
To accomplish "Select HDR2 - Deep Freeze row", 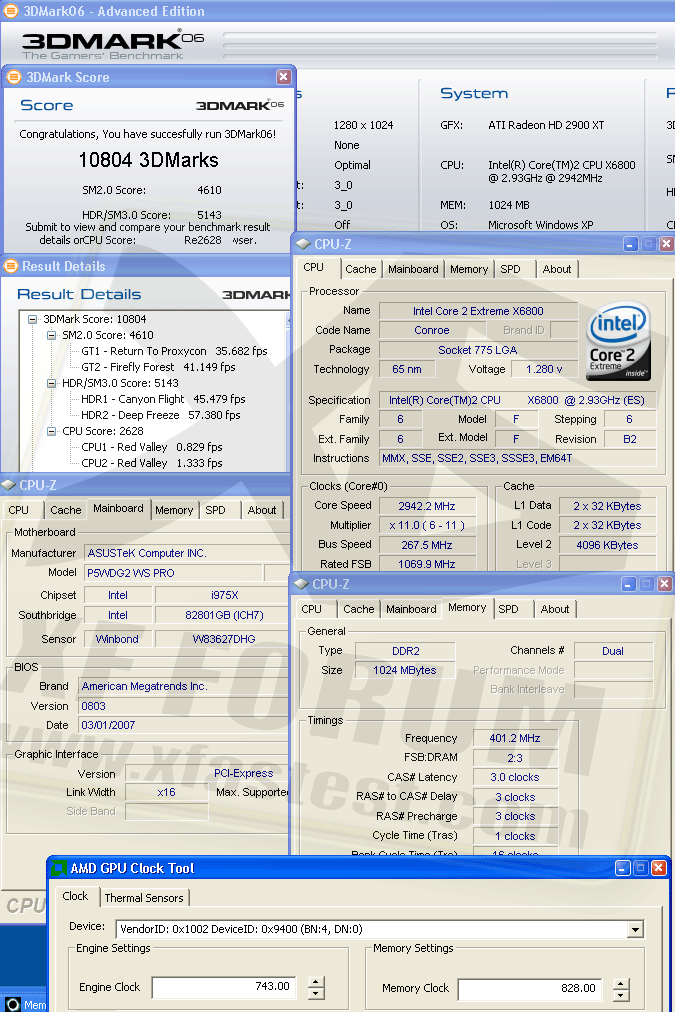I will (x=161, y=415).
